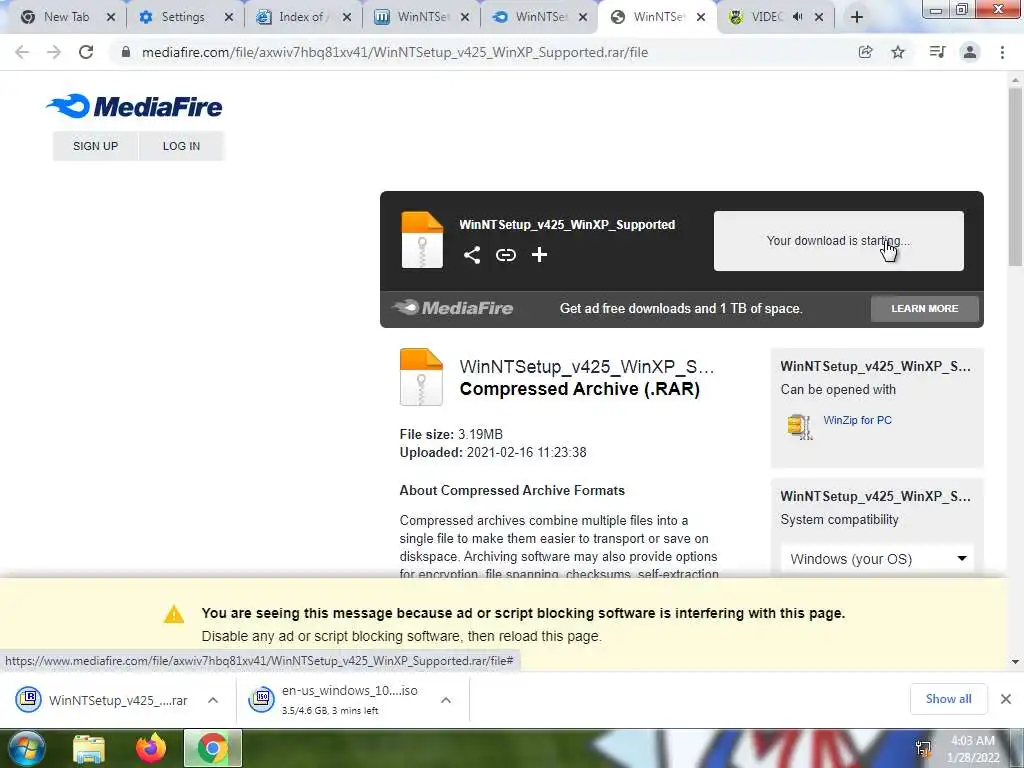
Task: Click the File size 3.19MB text
Action: (451, 434)
